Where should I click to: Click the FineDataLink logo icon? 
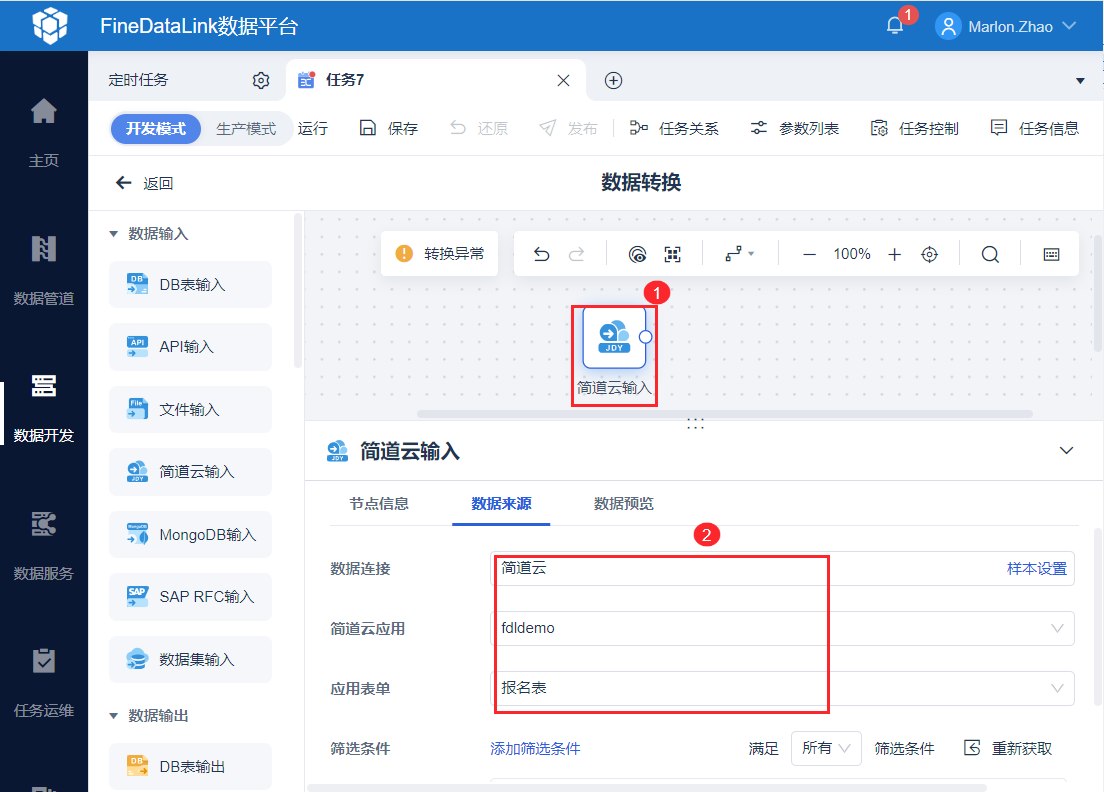pyautogui.click(x=50, y=25)
